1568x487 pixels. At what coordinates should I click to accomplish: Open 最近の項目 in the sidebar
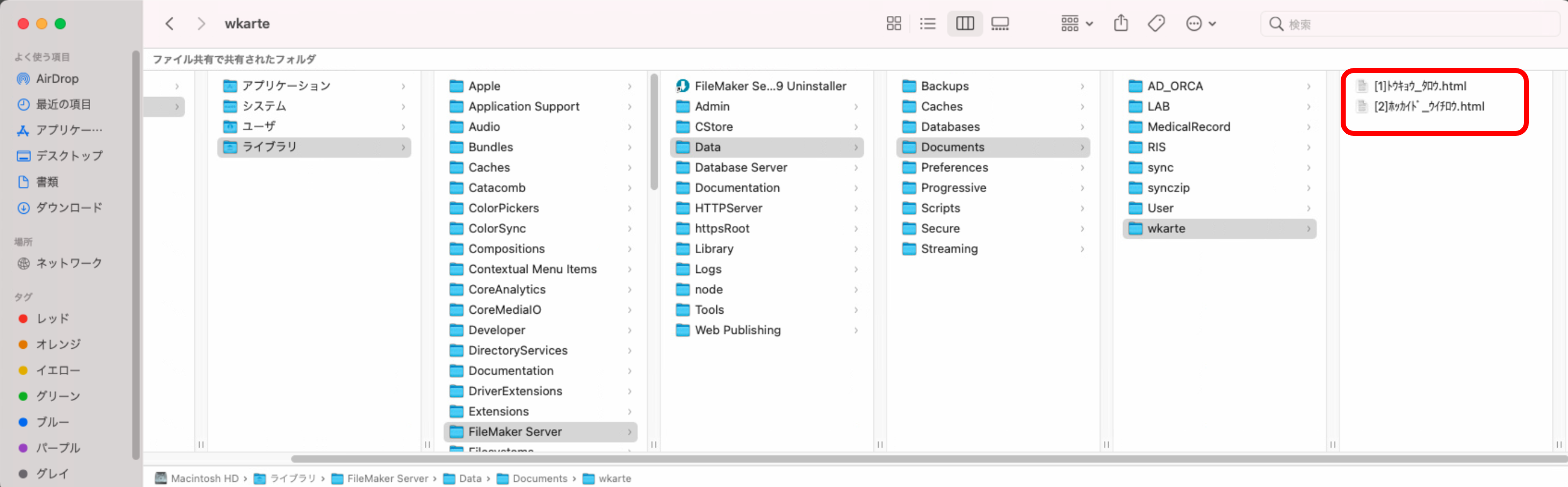(x=63, y=104)
